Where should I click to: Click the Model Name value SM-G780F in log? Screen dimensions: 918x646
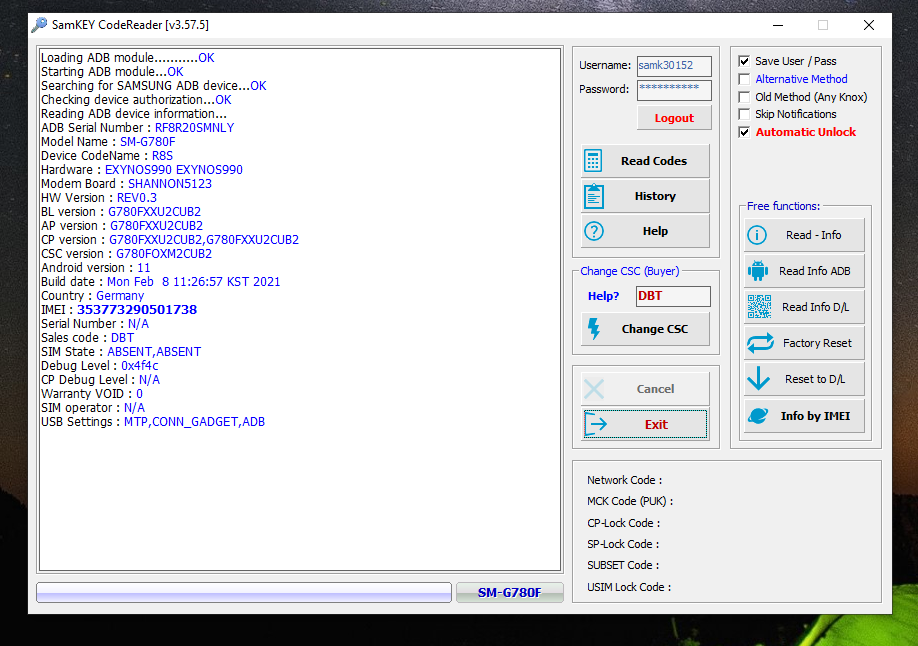click(148, 142)
